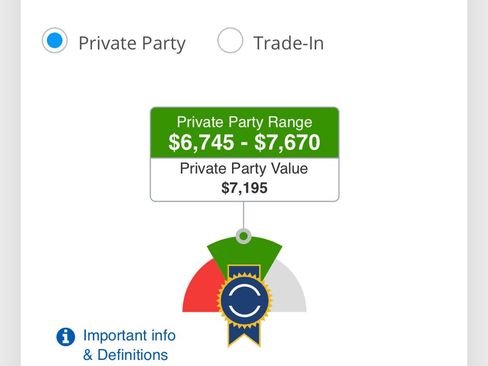Click the Private Party Range green header
This screenshot has width=488, height=366.
(x=245, y=133)
